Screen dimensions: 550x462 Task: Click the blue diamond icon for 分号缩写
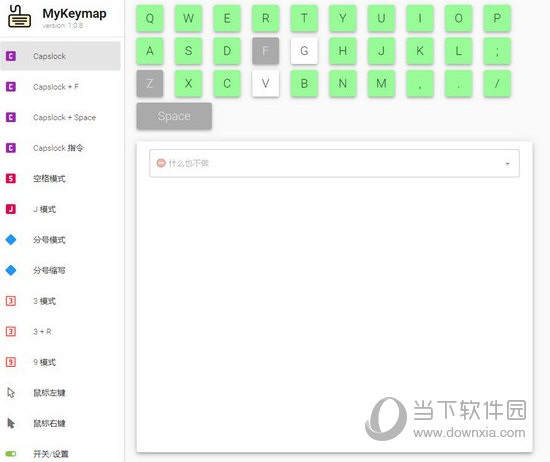pyautogui.click(x=11, y=270)
